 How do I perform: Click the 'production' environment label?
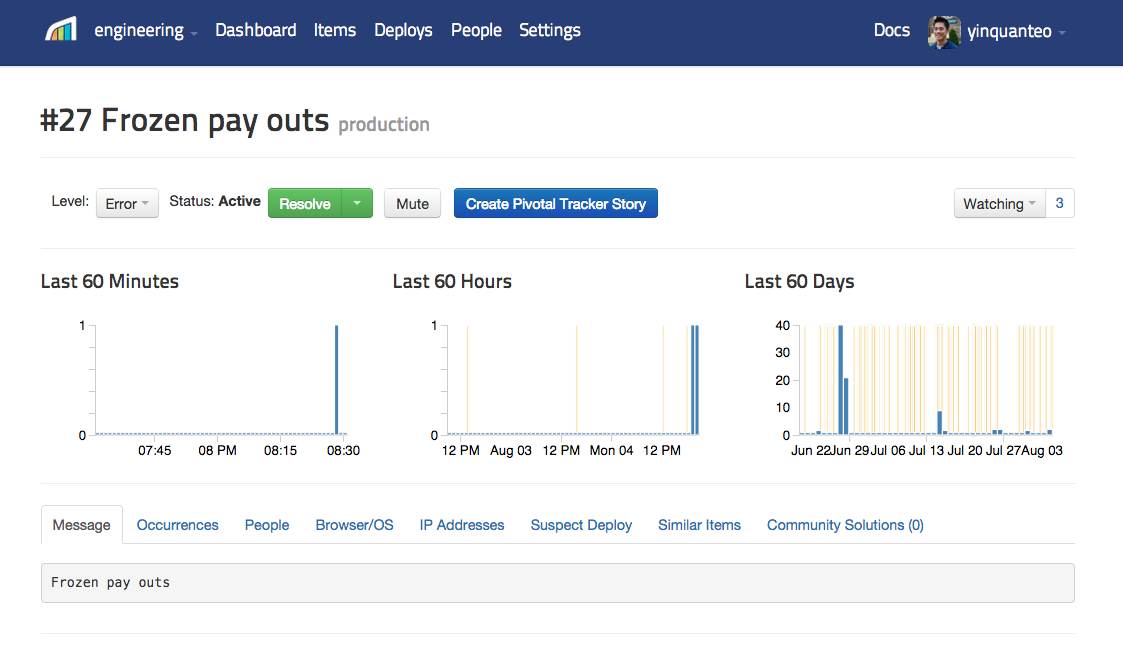[x=384, y=125]
